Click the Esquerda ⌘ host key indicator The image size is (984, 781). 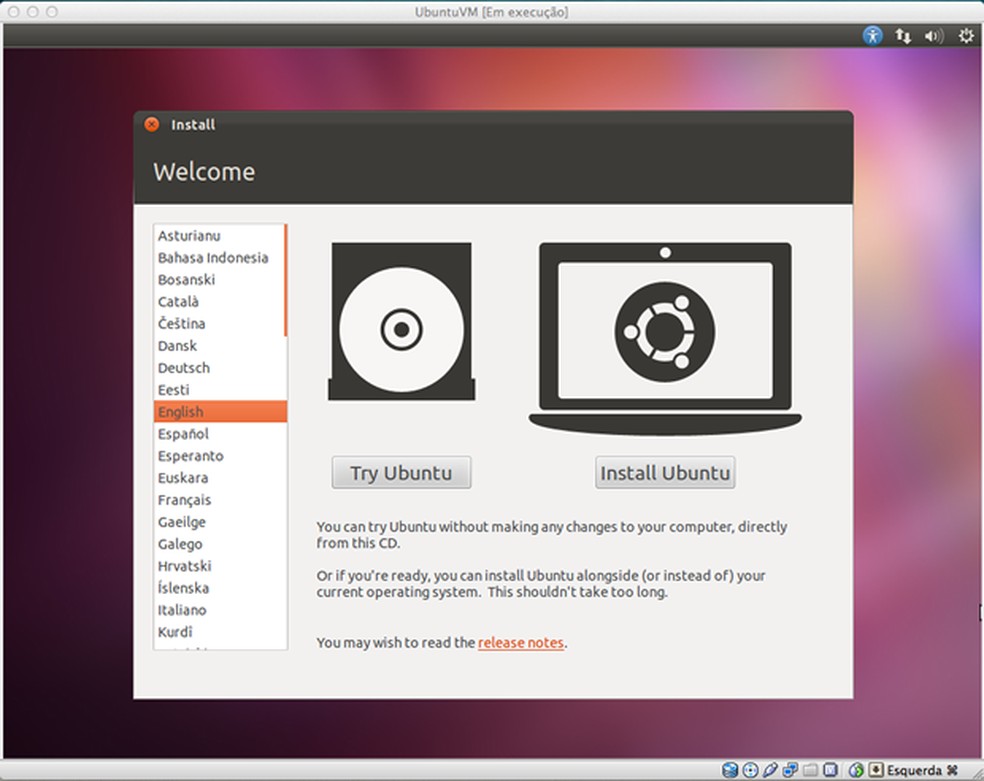click(x=922, y=770)
